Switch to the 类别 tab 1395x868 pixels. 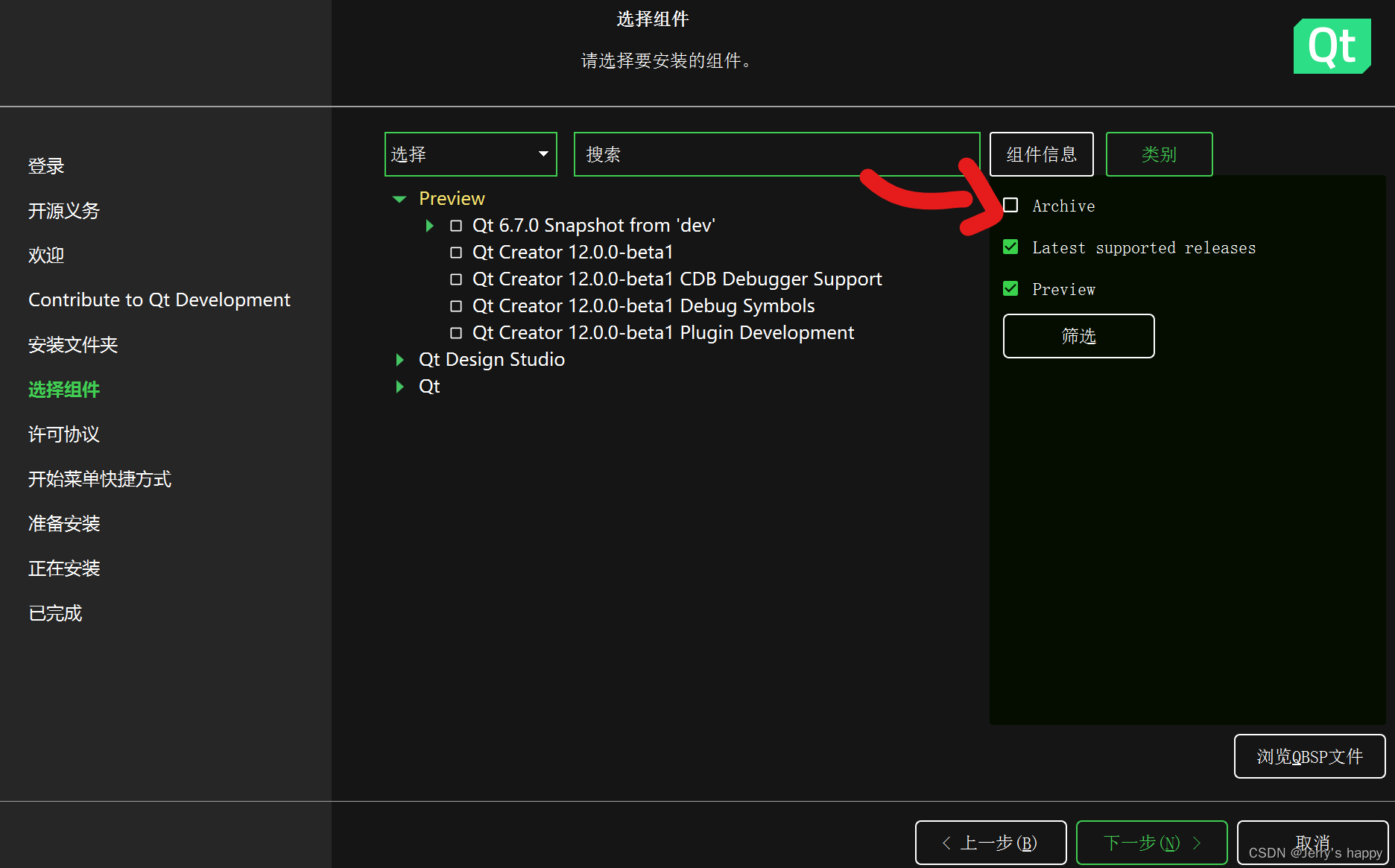point(1160,154)
